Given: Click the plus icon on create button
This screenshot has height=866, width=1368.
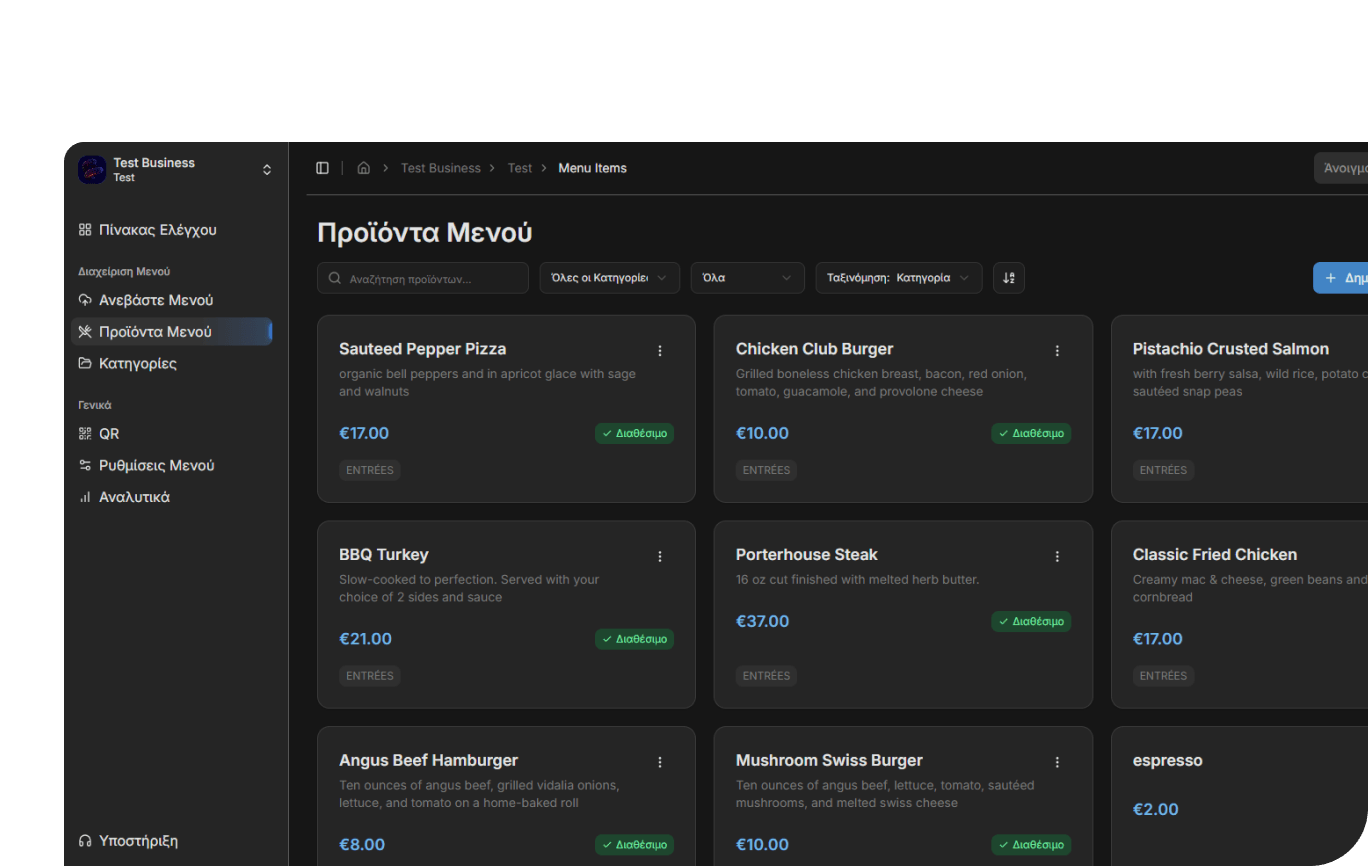Looking at the screenshot, I should [x=1330, y=278].
